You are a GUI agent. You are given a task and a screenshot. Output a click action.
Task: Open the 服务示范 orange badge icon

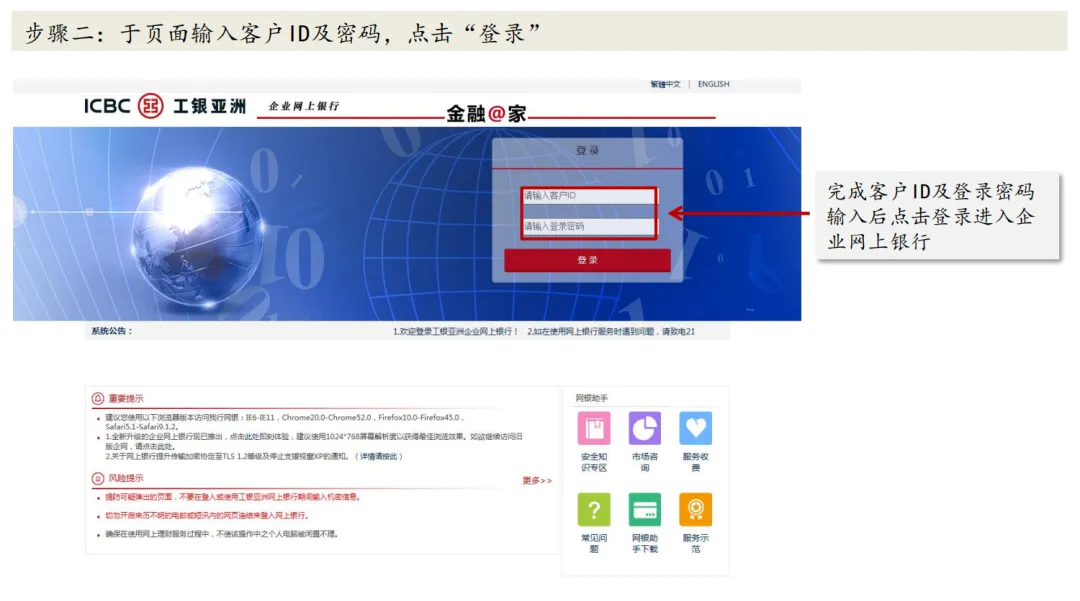[695, 509]
